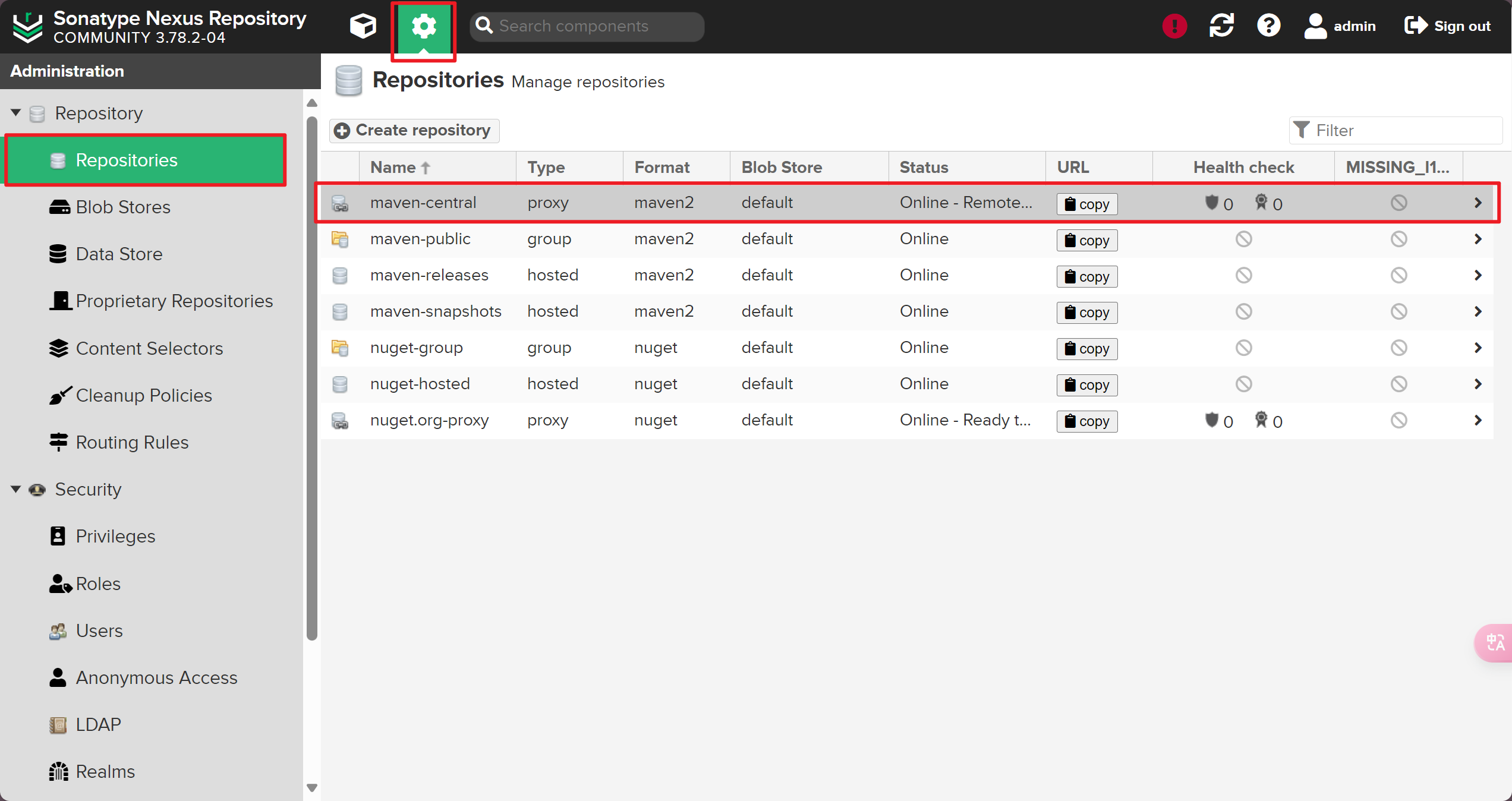
Task: Sort by Blob Store column header
Action: tap(809, 168)
